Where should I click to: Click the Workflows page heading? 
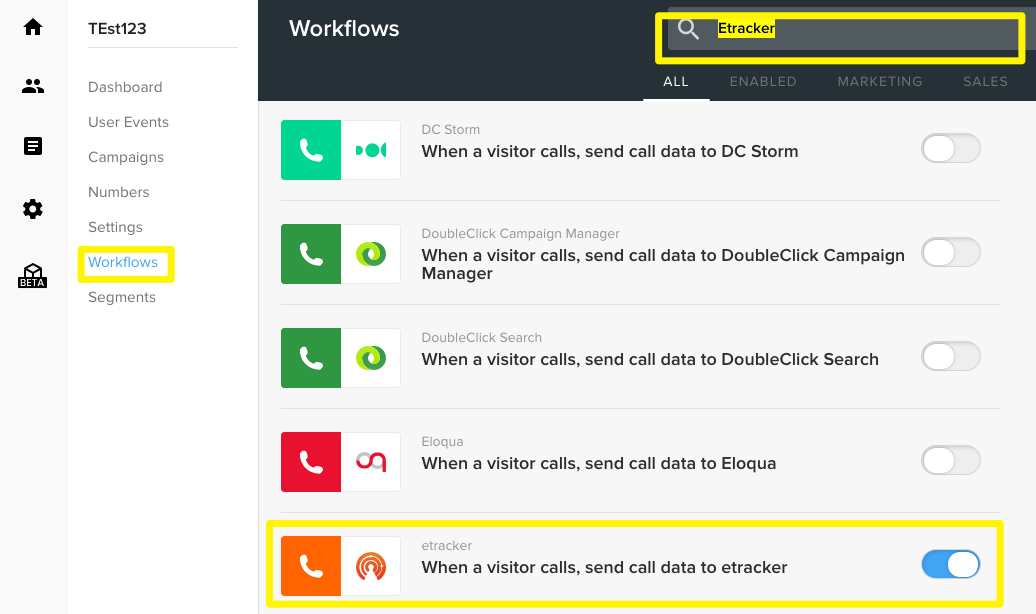[344, 28]
